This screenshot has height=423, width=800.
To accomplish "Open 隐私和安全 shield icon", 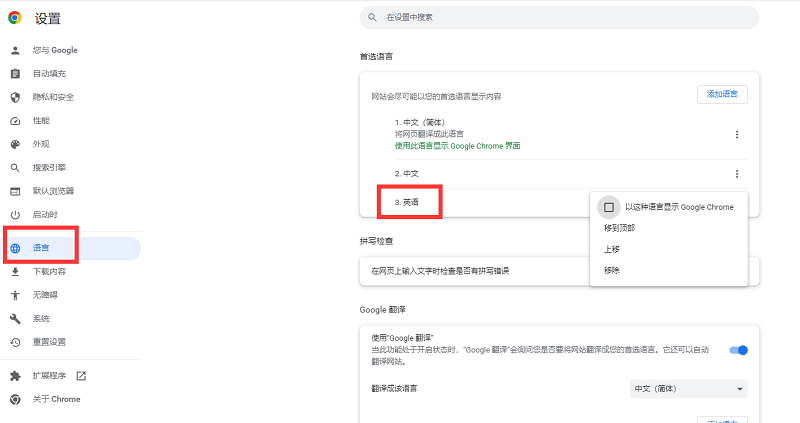I will [15, 97].
